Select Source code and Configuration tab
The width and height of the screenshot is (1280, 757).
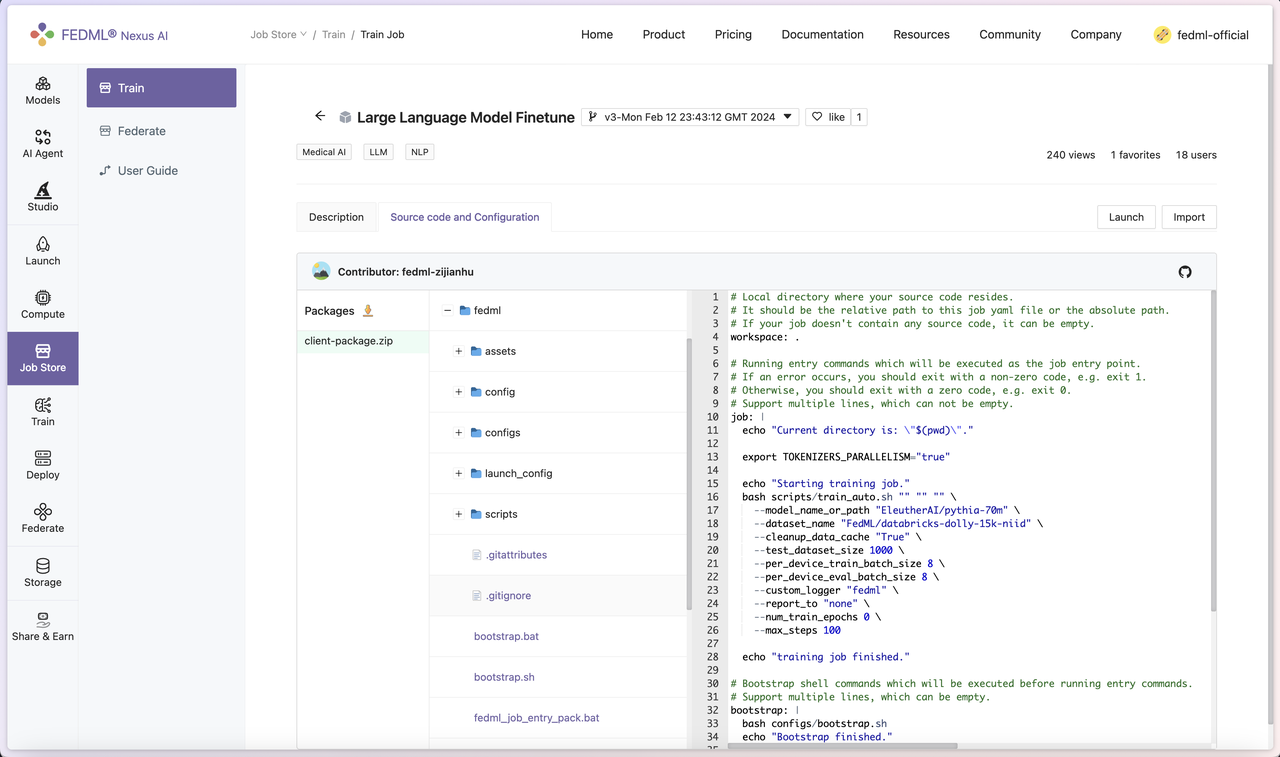click(465, 217)
